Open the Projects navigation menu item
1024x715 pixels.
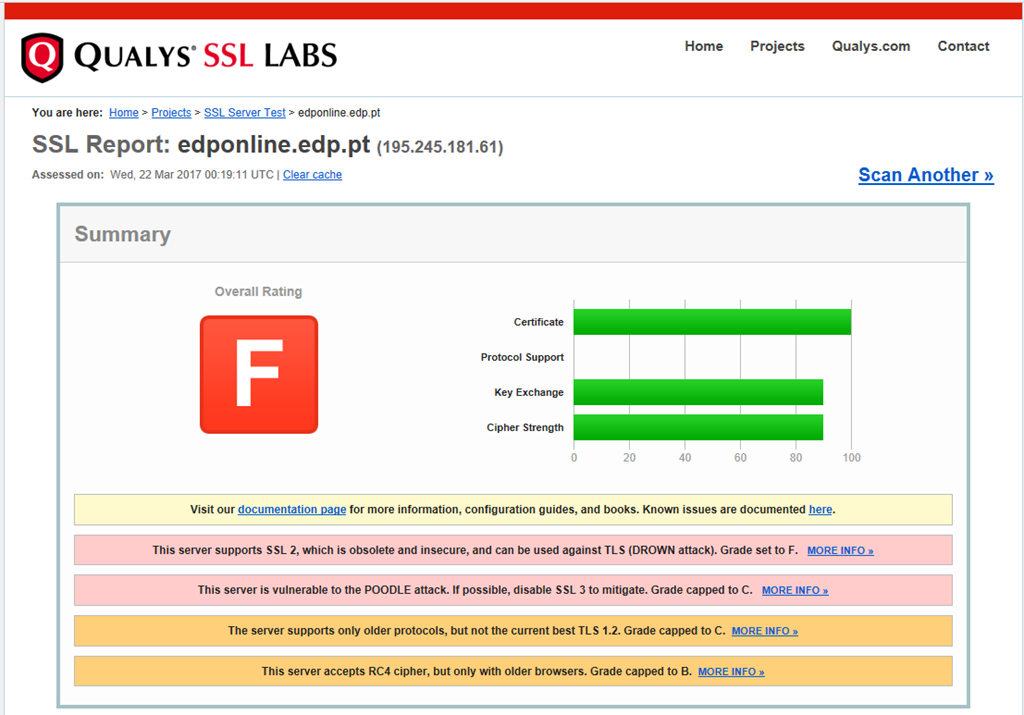tap(777, 46)
